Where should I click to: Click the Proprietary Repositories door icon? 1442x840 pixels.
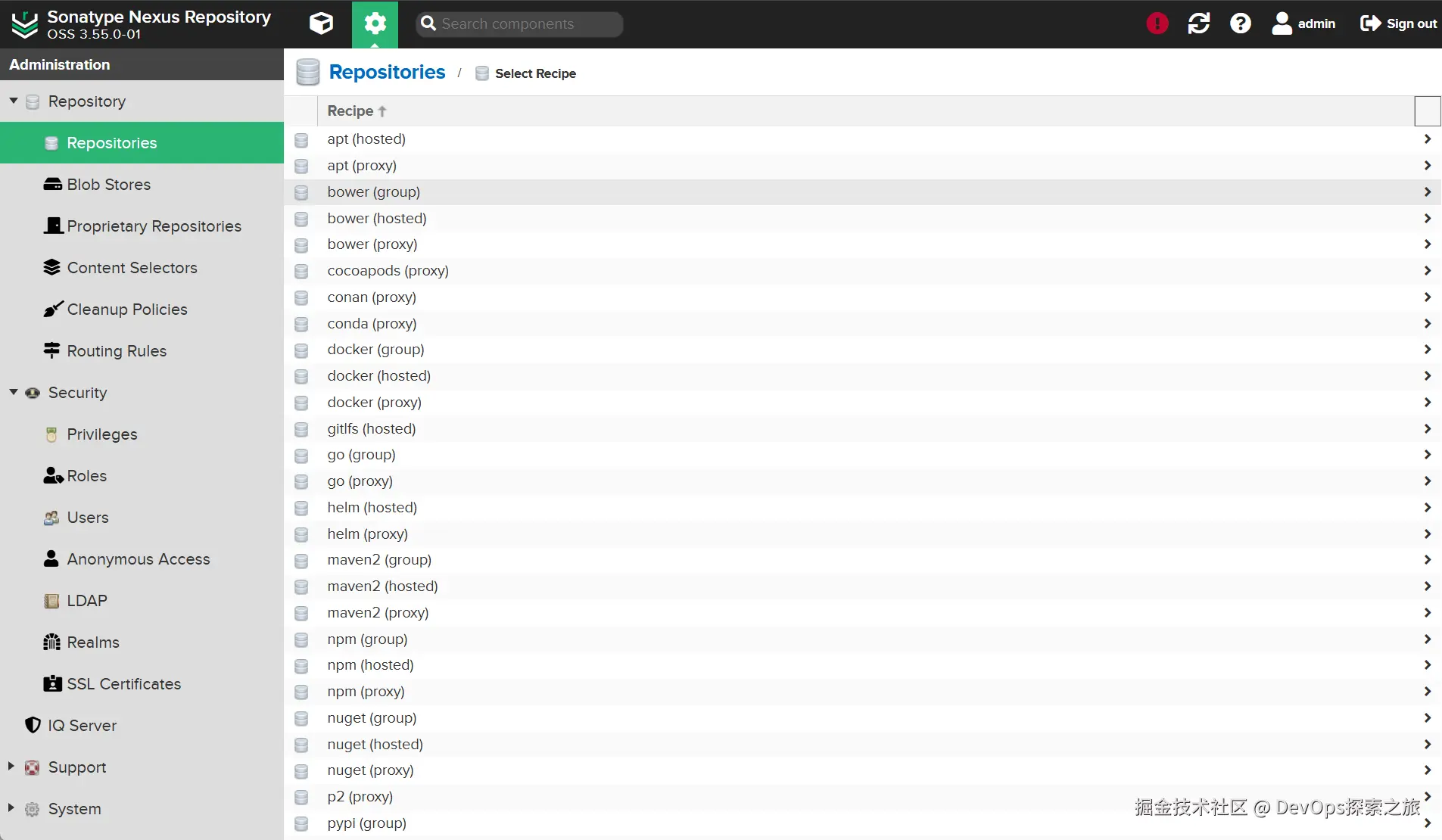[x=53, y=226]
